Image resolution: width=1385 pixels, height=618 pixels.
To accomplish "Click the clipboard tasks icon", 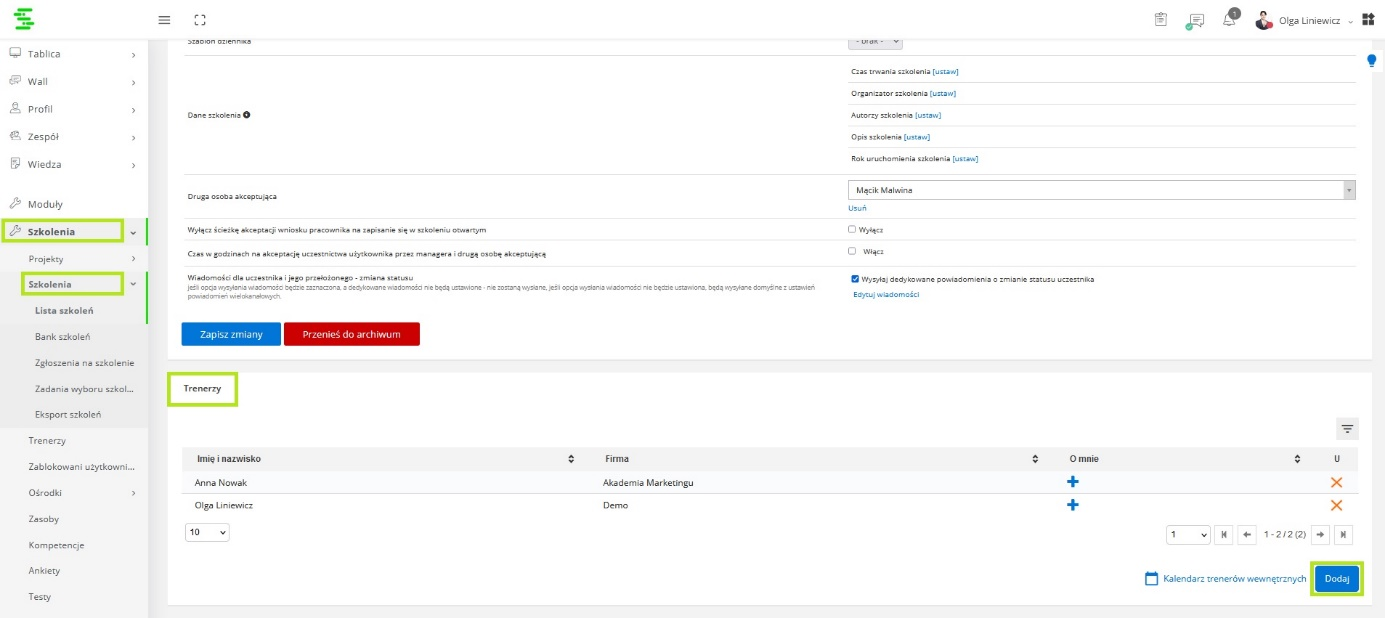I will tap(1161, 20).
